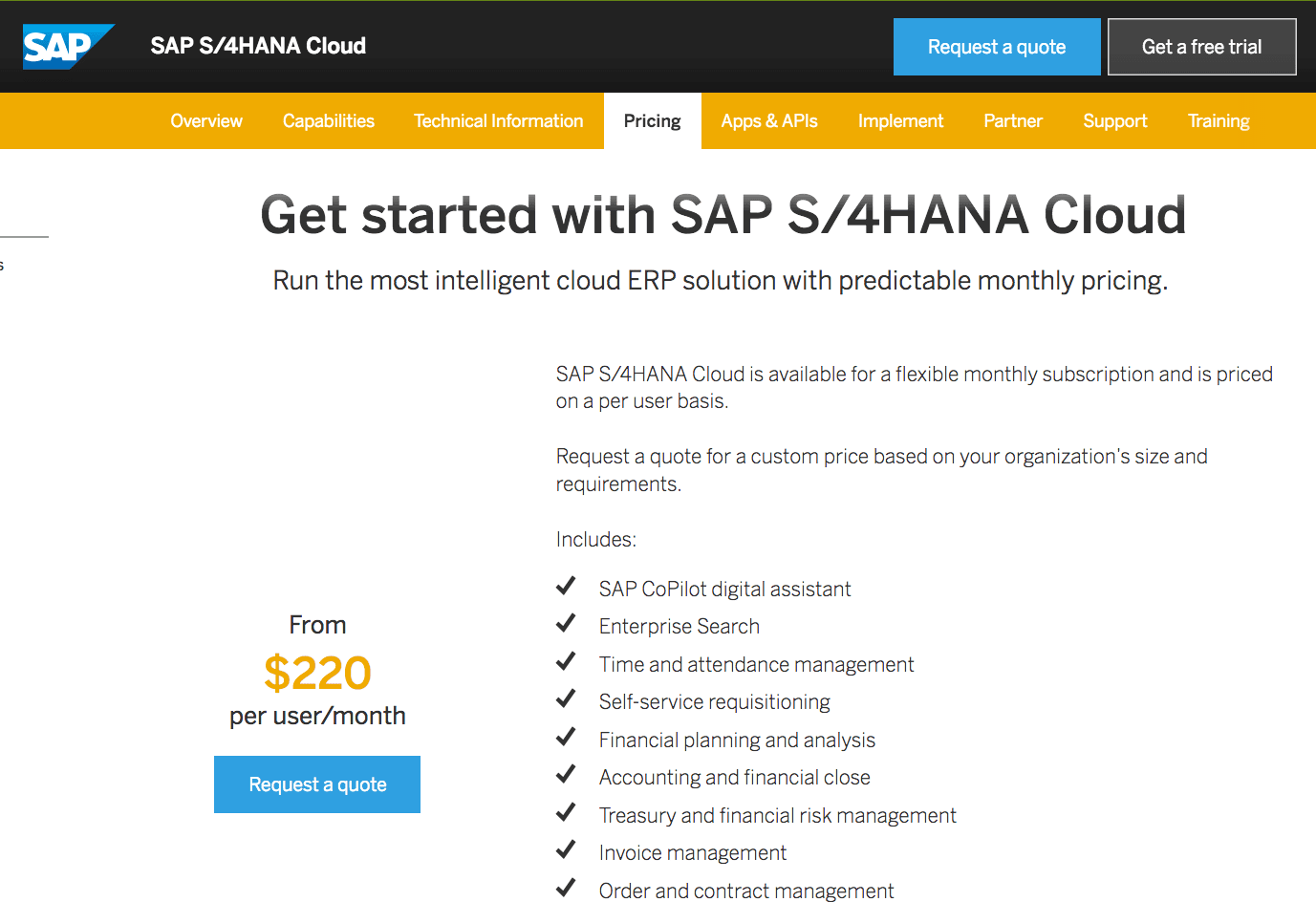Click the Time and attendance management item
1316x902 pixels.
coord(756,664)
